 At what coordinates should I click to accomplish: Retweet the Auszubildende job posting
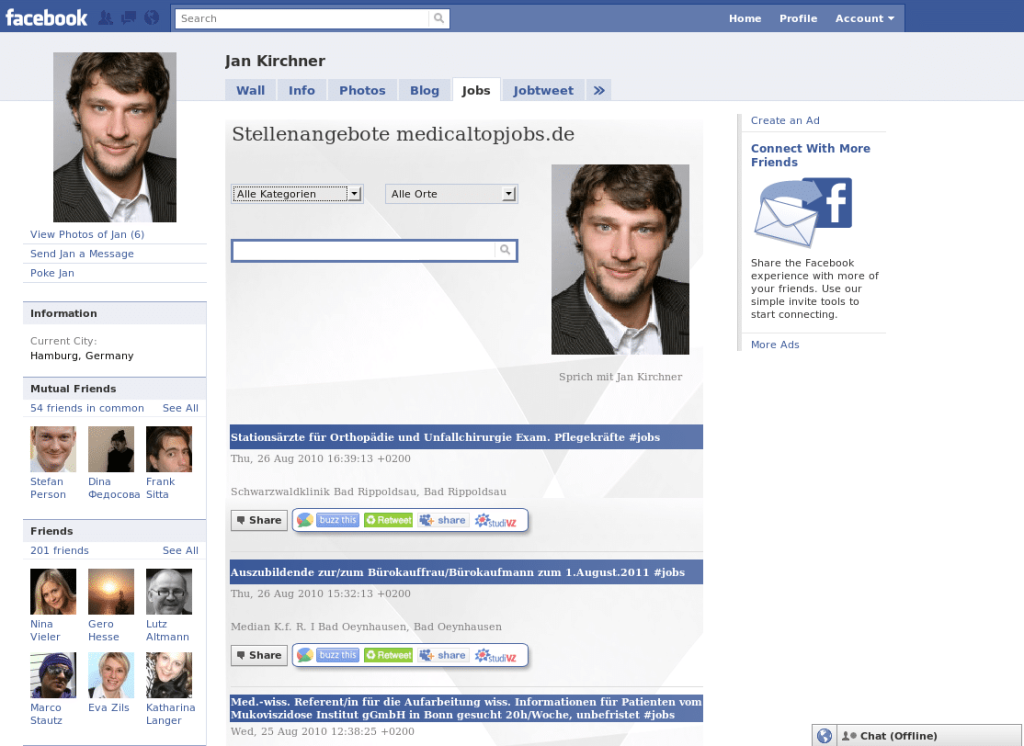click(x=389, y=655)
